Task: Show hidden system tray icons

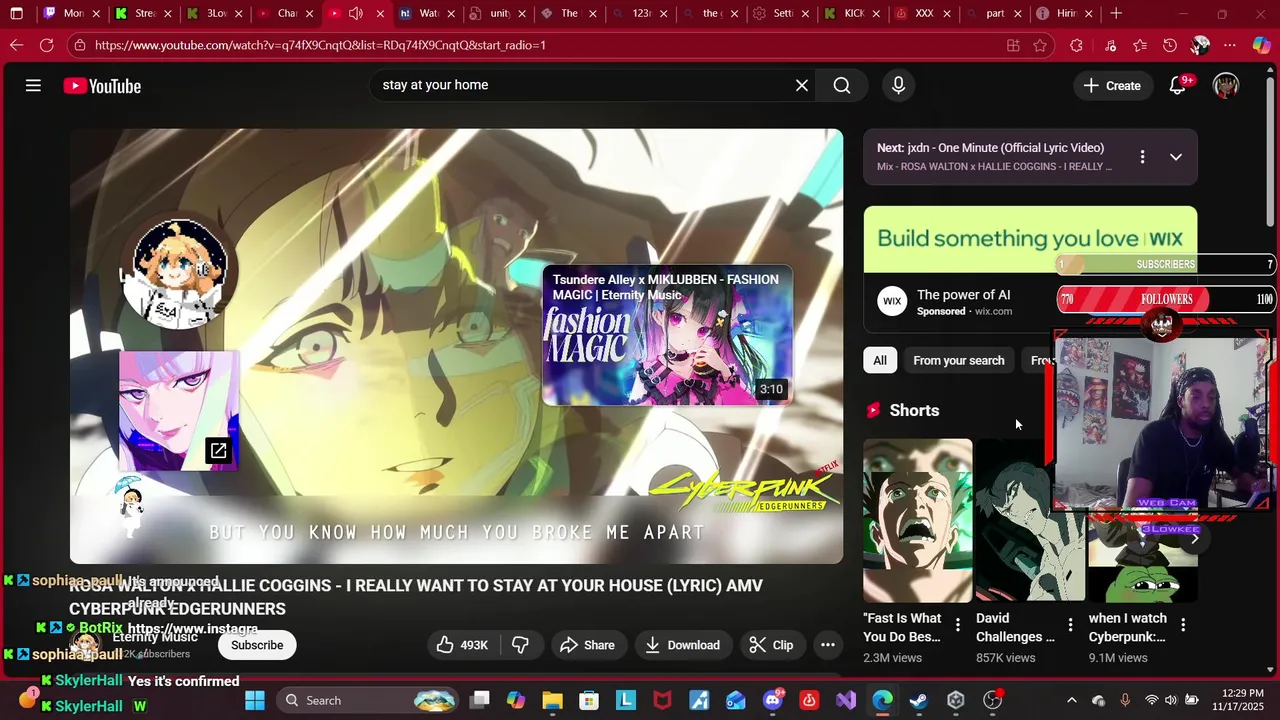Action: click(x=1072, y=700)
